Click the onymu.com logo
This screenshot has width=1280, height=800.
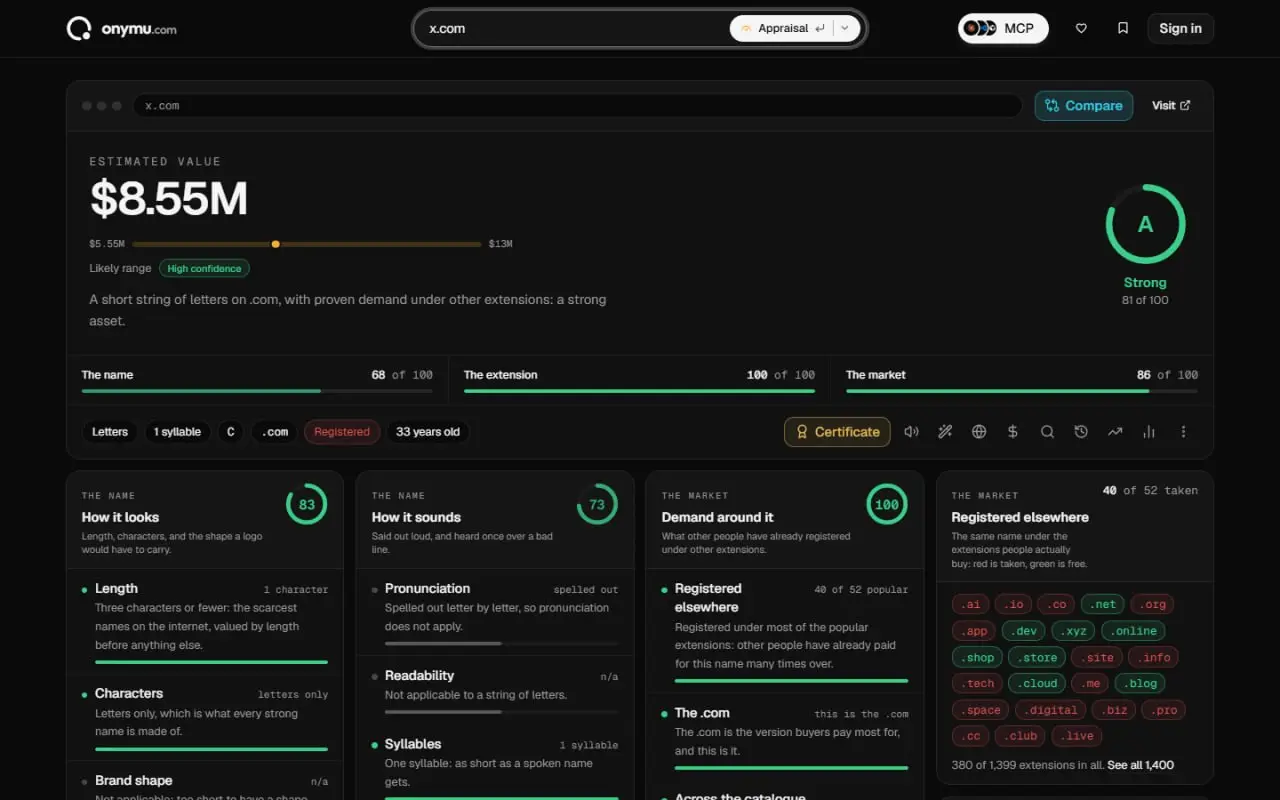[122, 29]
